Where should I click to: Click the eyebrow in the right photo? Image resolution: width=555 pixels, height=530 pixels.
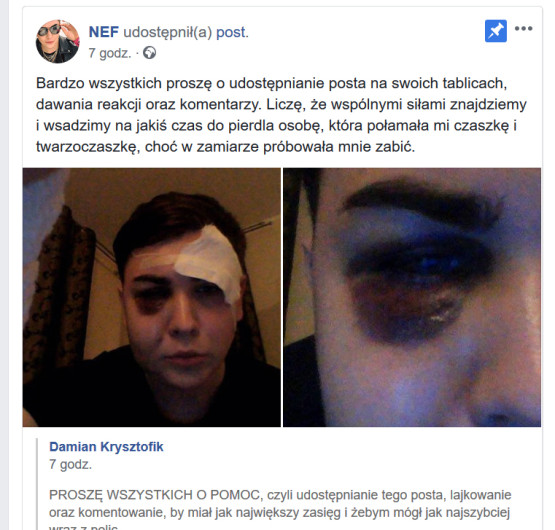423,202
